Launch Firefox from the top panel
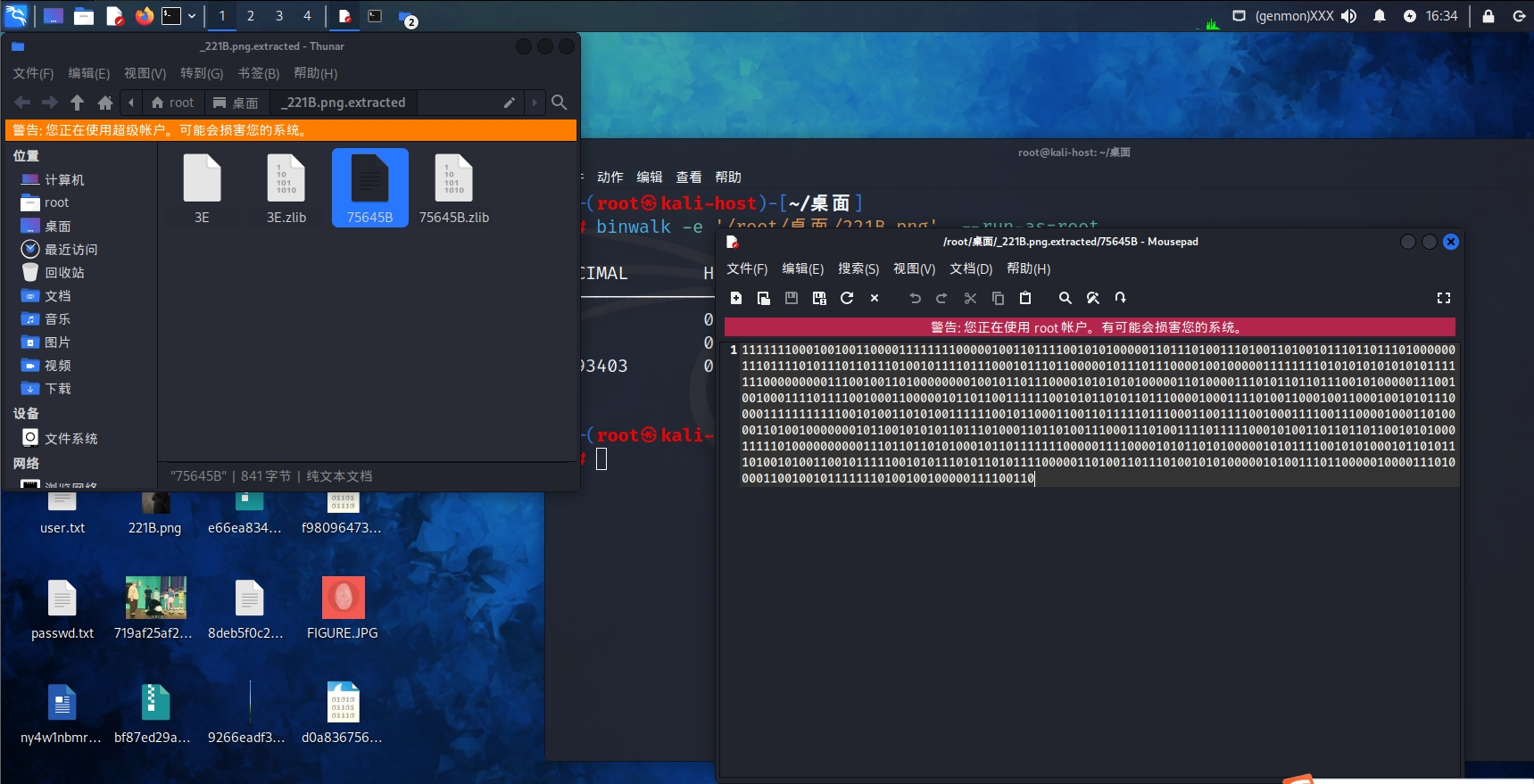1534x784 pixels. 145,15
